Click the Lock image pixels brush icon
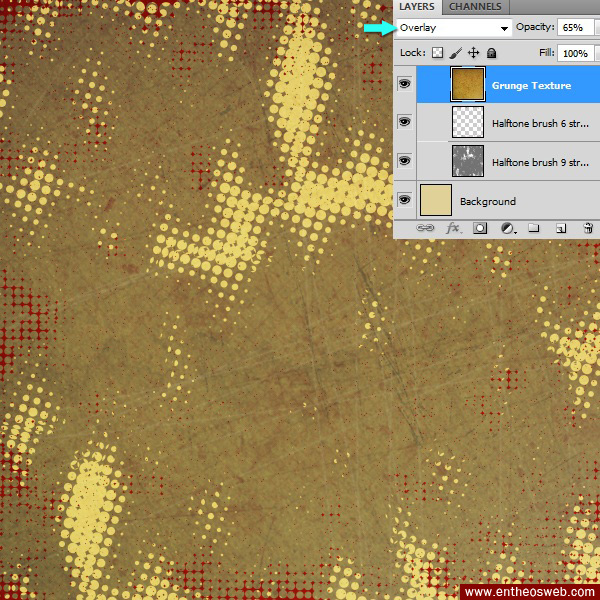The width and height of the screenshot is (600, 600). click(456, 53)
